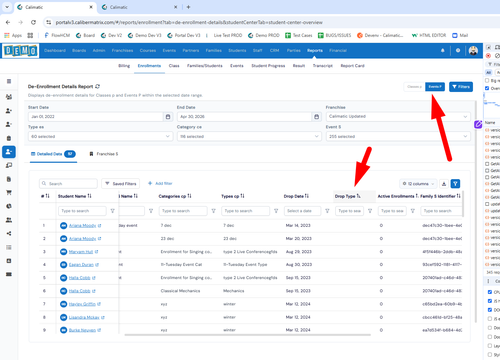Open Lisandra Mckay student link
The image size is (500, 360).
click(84, 317)
